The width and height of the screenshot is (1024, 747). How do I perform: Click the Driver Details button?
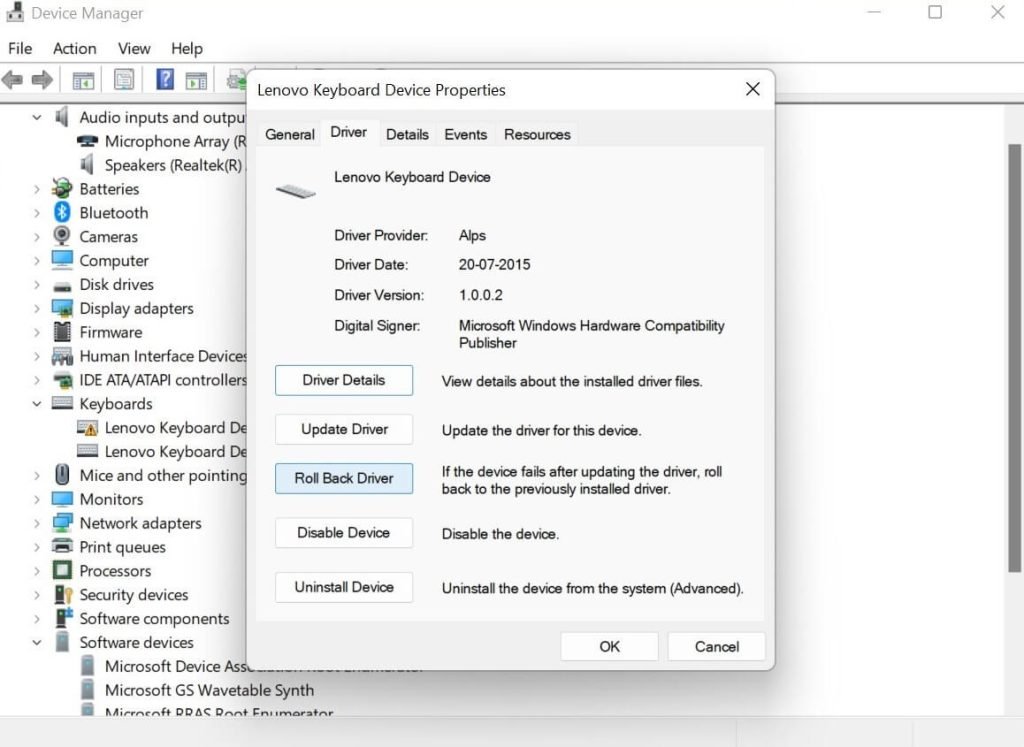pyautogui.click(x=344, y=380)
